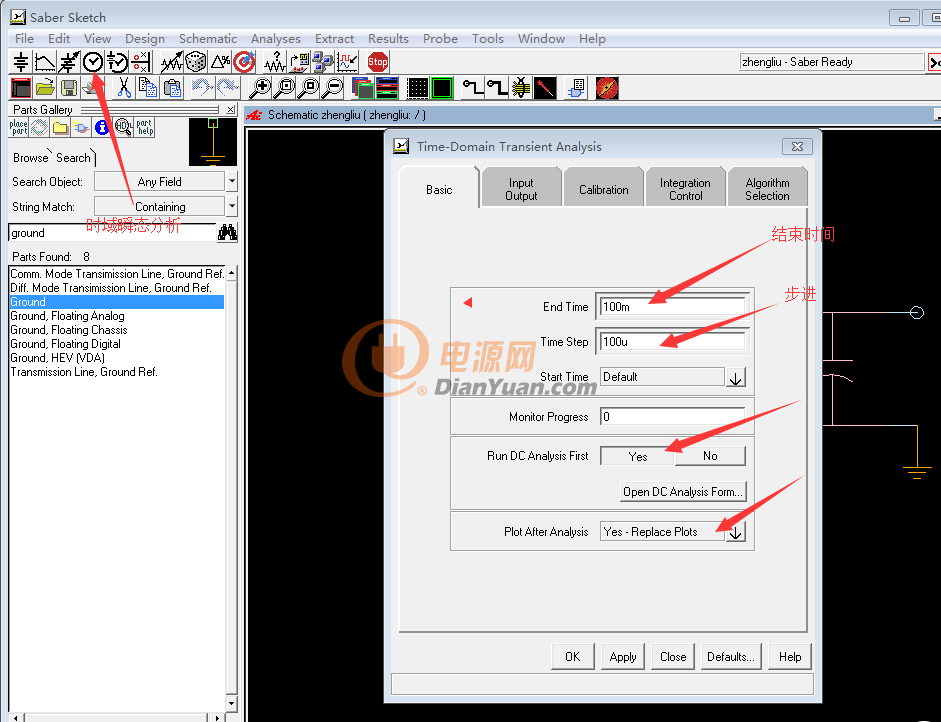Image resolution: width=941 pixels, height=722 pixels.
Task: Open the DC operating point analysis icon
Action: pos(21,62)
